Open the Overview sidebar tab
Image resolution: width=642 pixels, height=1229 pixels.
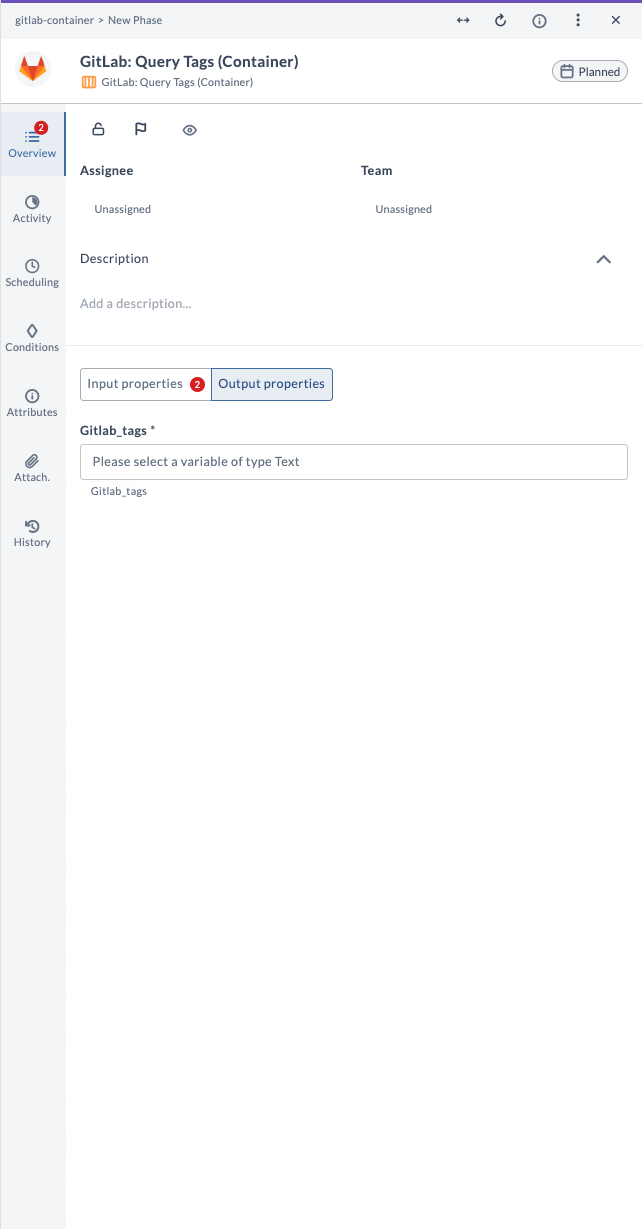click(x=32, y=142)
